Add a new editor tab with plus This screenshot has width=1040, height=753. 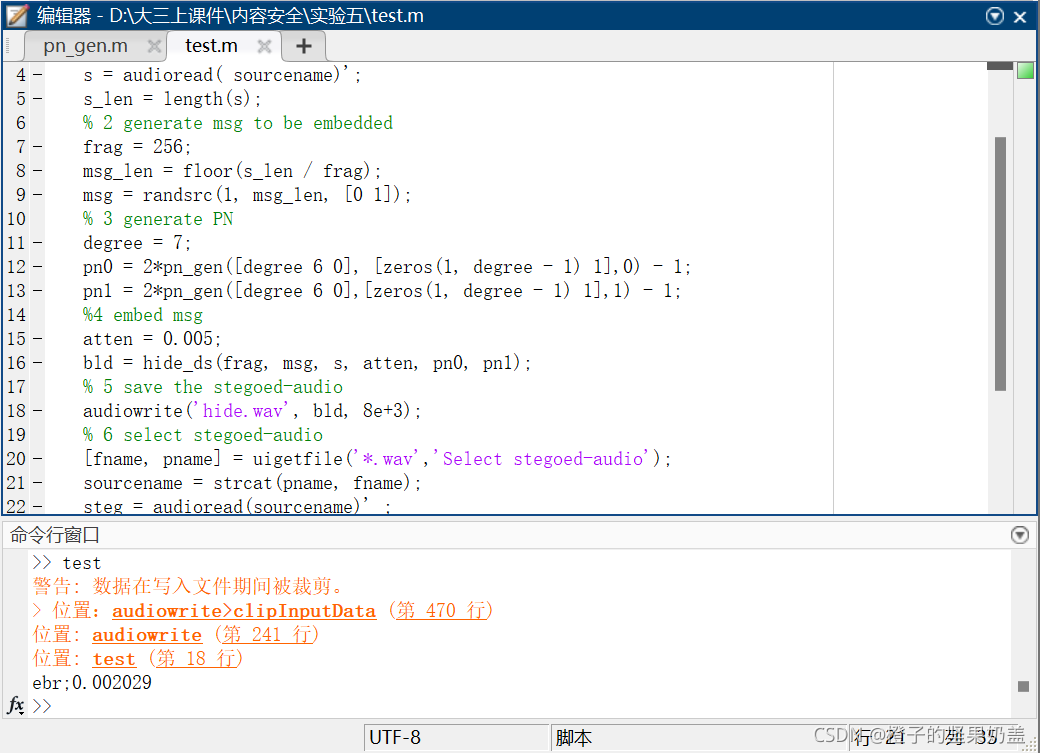click(304, 46)
